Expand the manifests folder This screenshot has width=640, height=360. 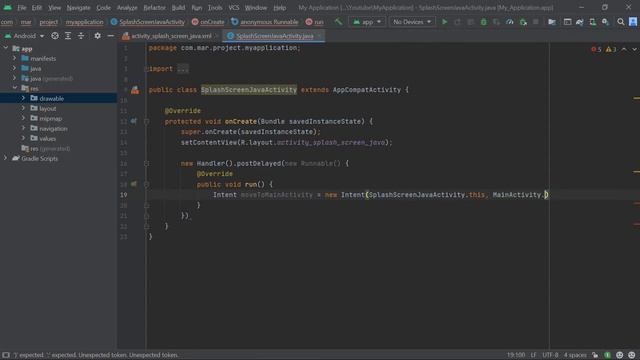tap(15, 58)
